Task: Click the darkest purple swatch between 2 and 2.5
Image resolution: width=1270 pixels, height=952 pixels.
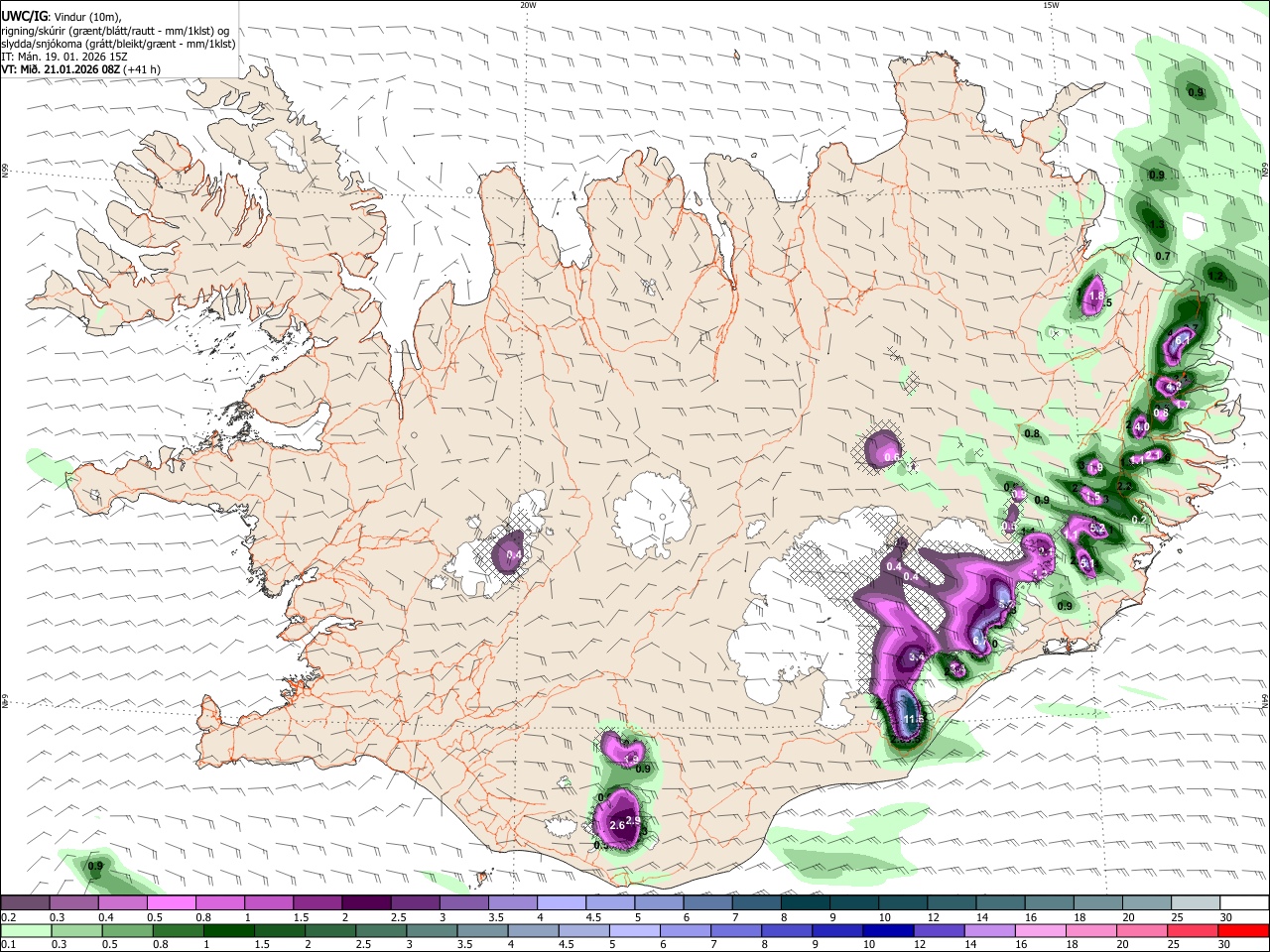Action: 365,903
